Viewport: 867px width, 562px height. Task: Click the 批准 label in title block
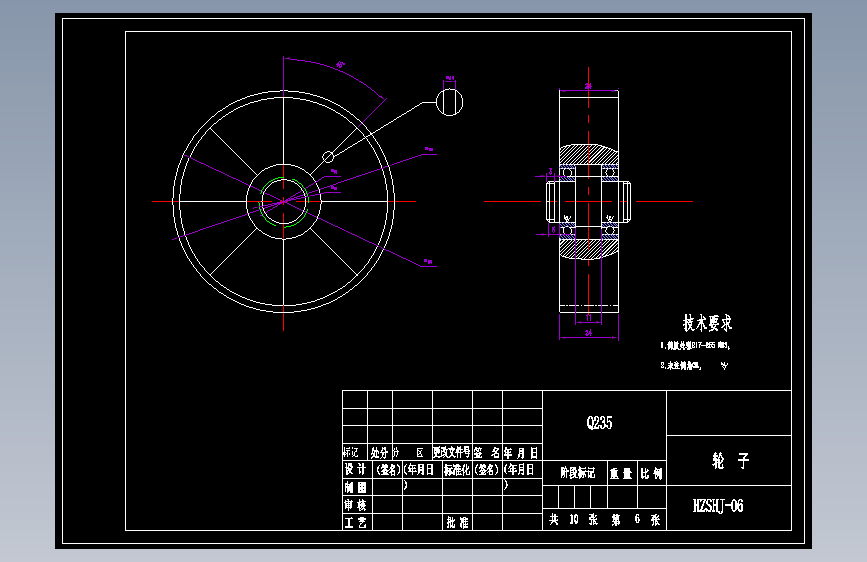tap(457, 522)
